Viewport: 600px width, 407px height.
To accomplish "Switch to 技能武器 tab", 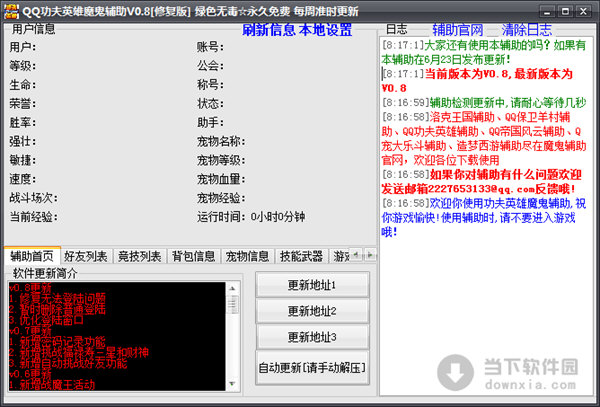I will pos(301,257).
